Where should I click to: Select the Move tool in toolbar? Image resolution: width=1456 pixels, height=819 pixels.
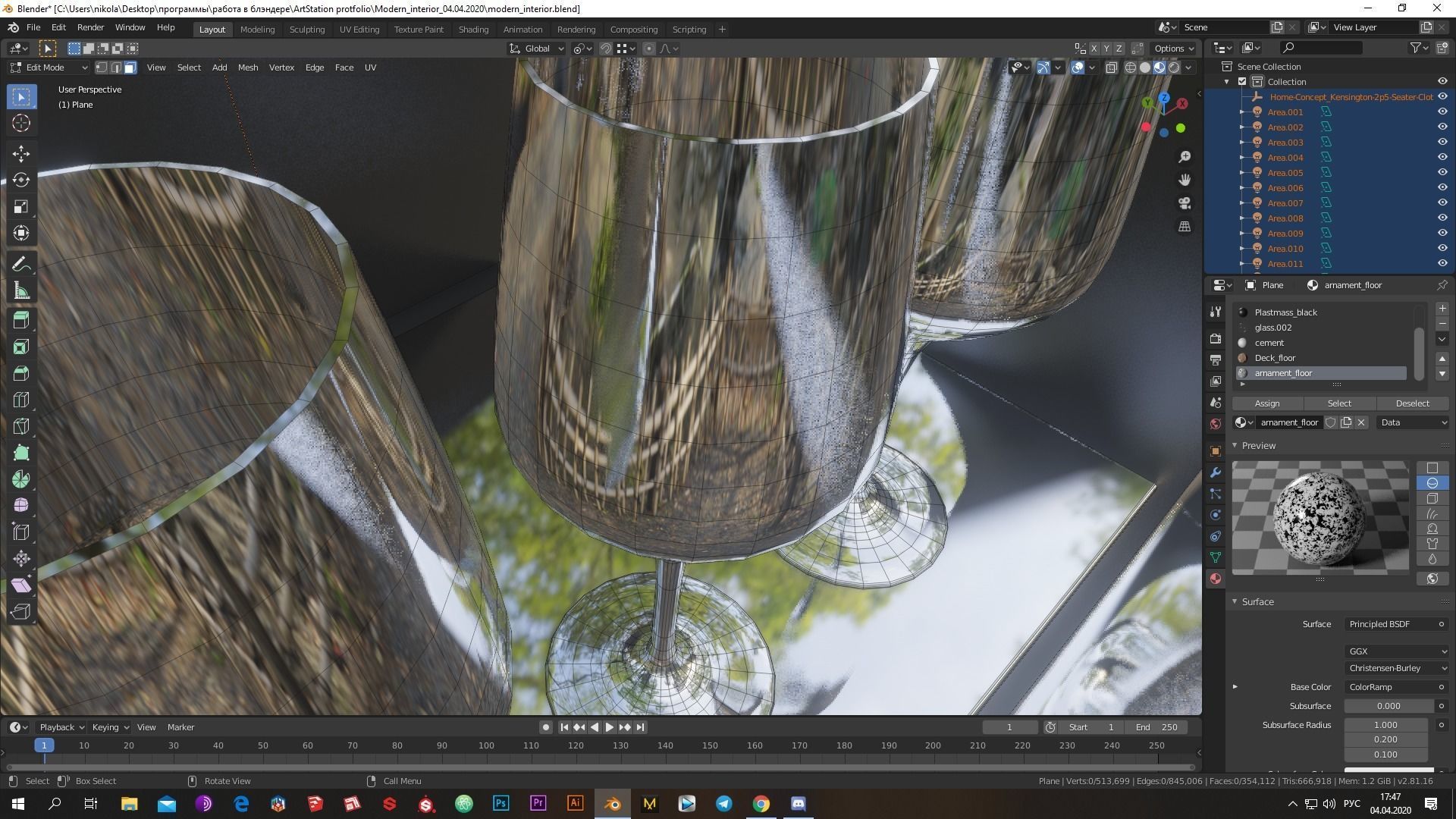coord(21,153)
